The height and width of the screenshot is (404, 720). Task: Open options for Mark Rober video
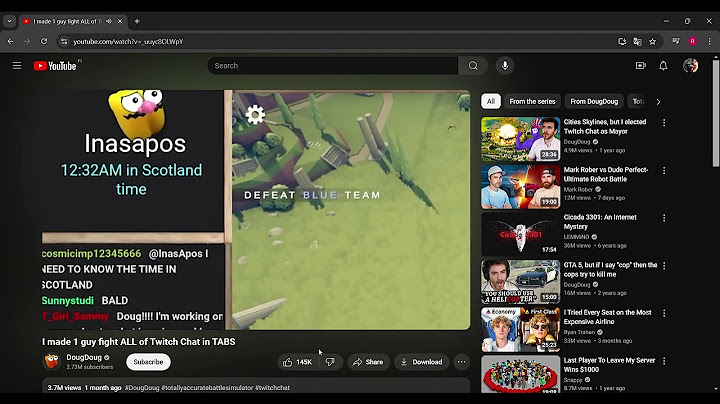coord(664,170)
